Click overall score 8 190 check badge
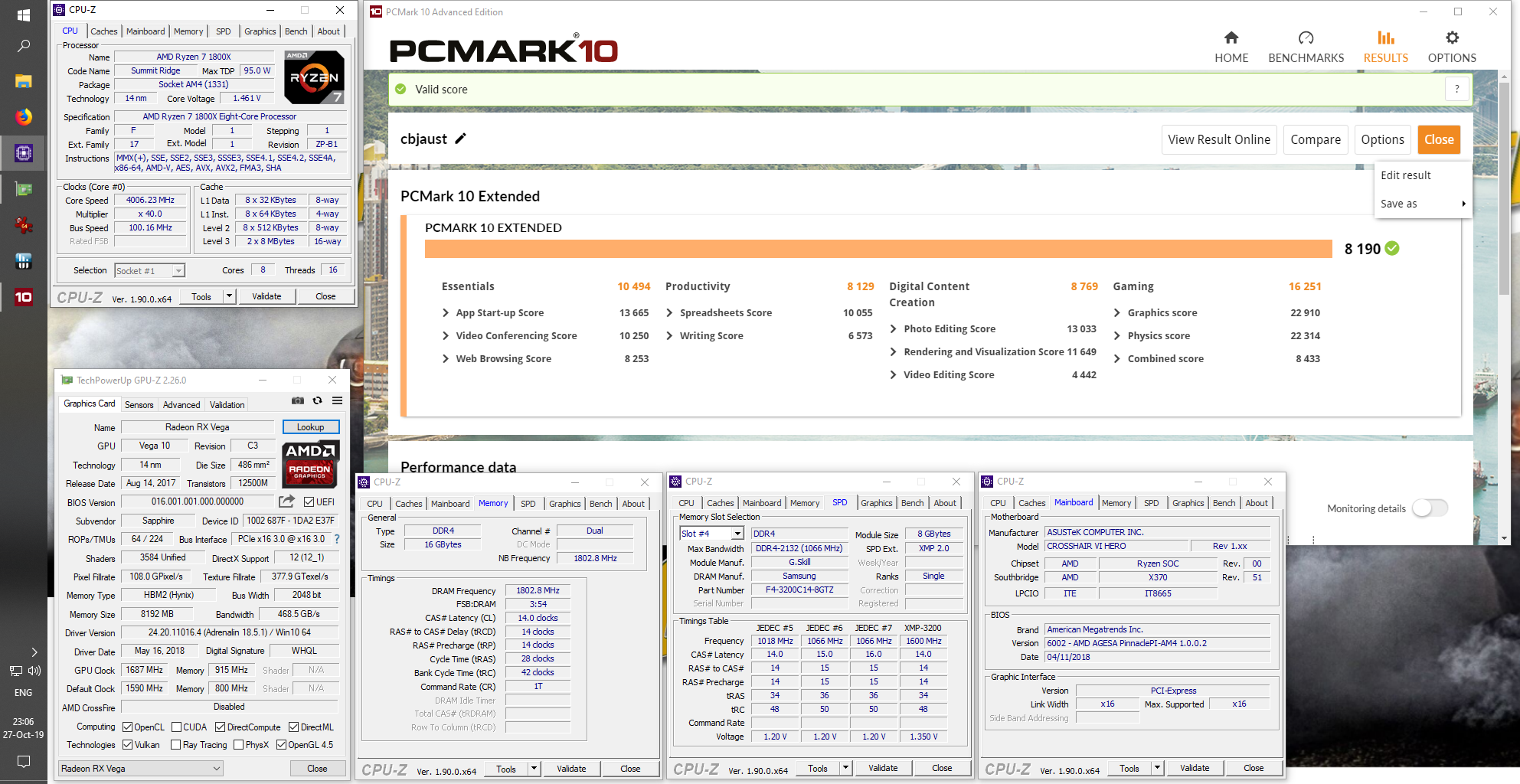 1392,248
